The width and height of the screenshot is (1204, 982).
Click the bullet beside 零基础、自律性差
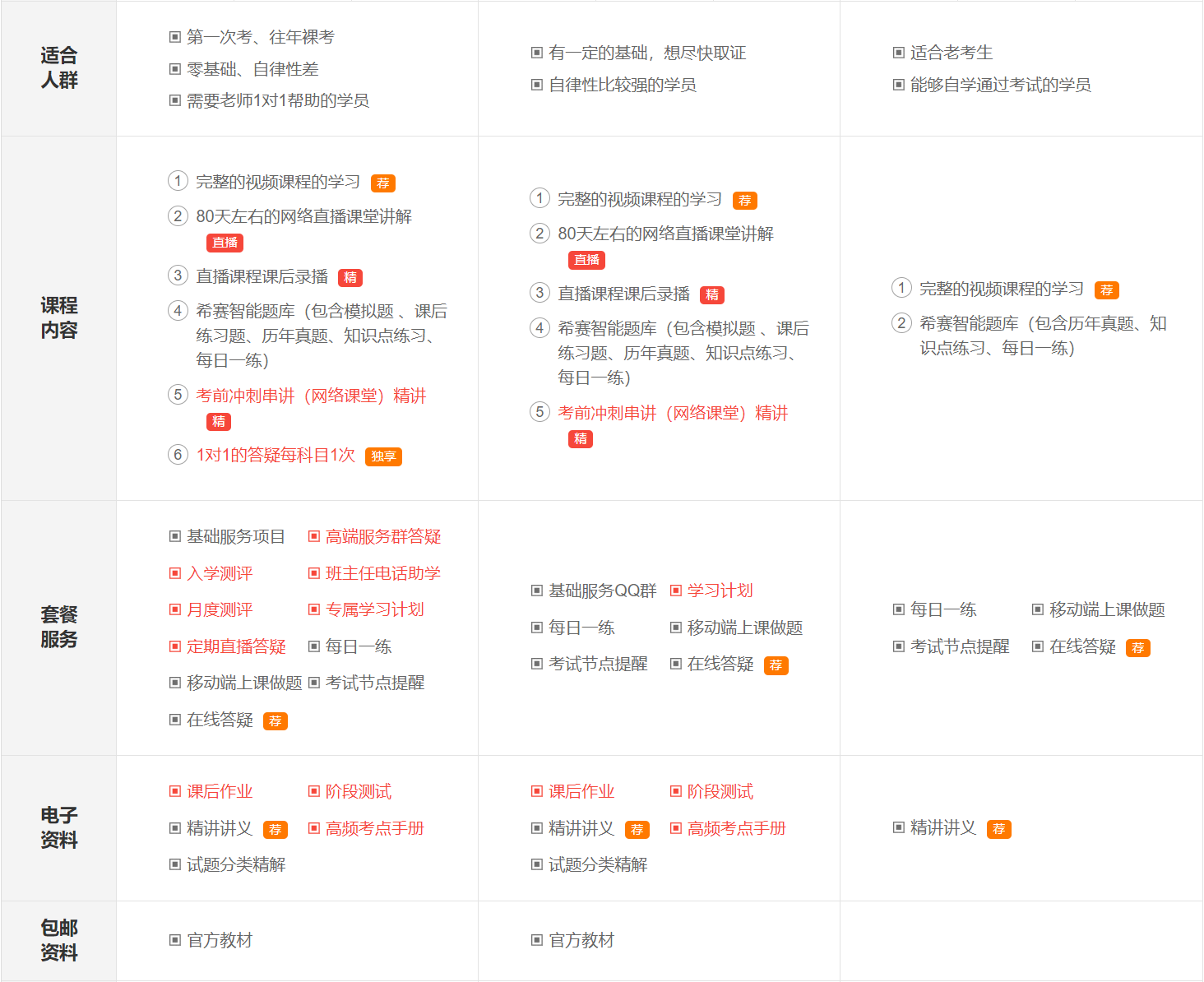pos(174,69)
